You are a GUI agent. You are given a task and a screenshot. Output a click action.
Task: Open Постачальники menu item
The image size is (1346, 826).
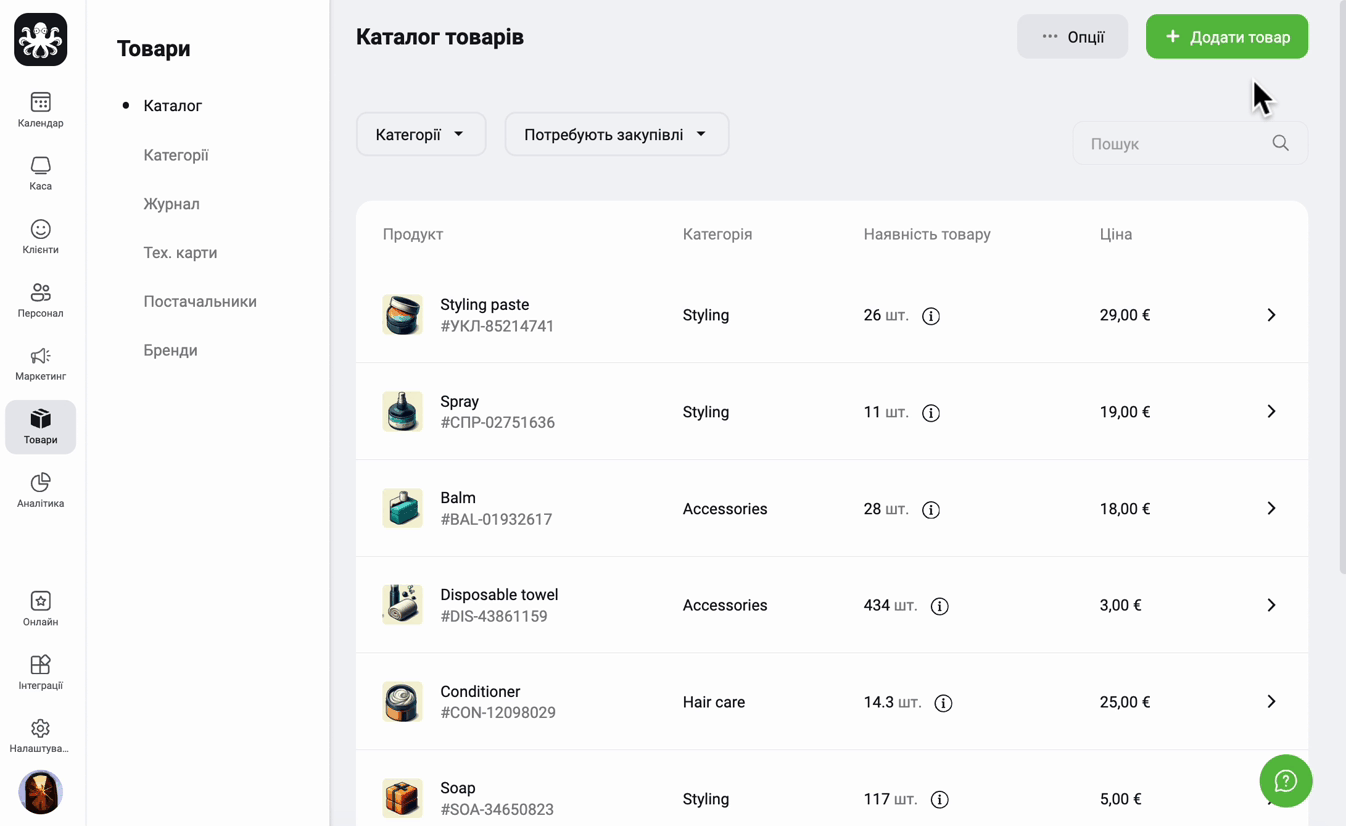click(200, 301)
